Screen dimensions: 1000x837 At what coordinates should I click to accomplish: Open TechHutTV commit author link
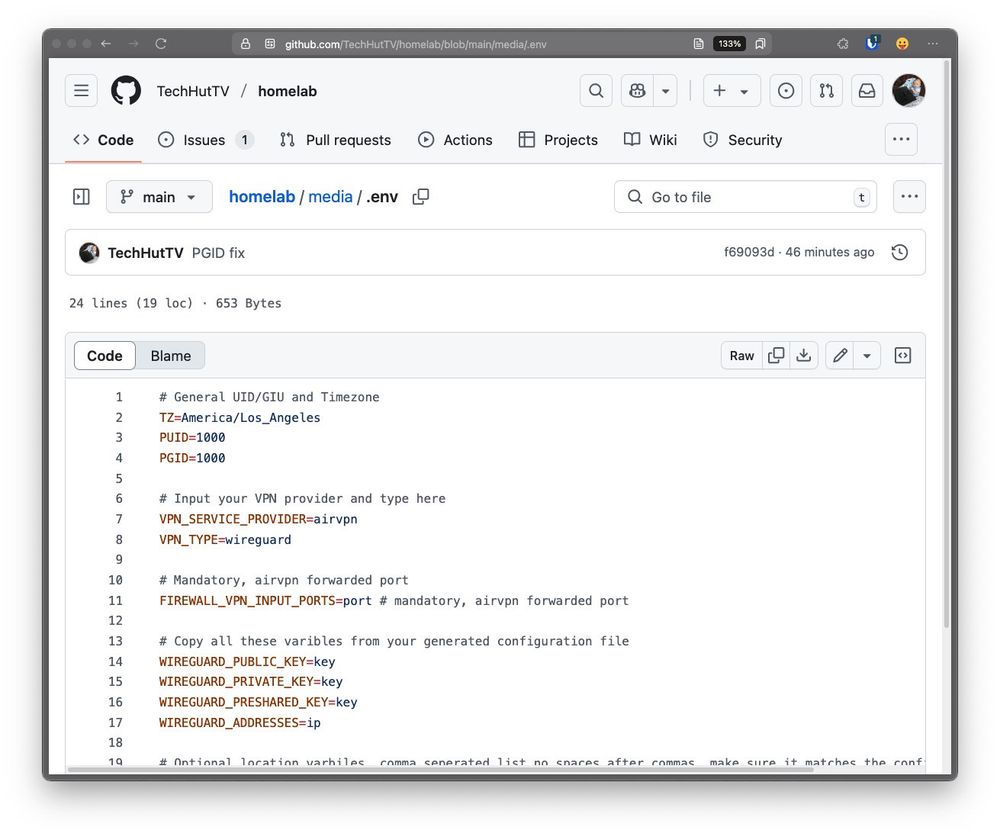[145, 253]
